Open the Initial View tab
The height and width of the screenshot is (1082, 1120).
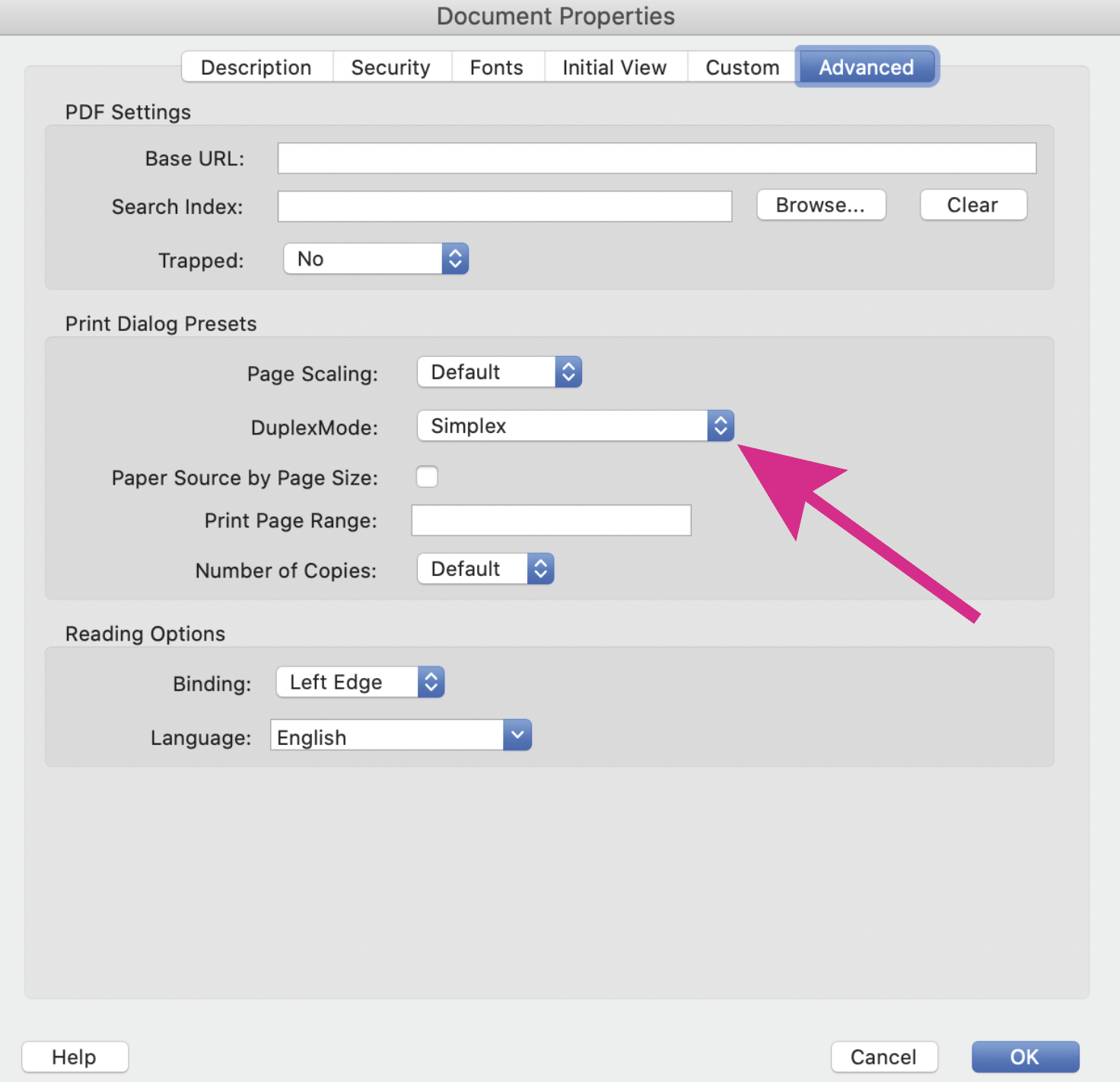click(x=615, y=67)
